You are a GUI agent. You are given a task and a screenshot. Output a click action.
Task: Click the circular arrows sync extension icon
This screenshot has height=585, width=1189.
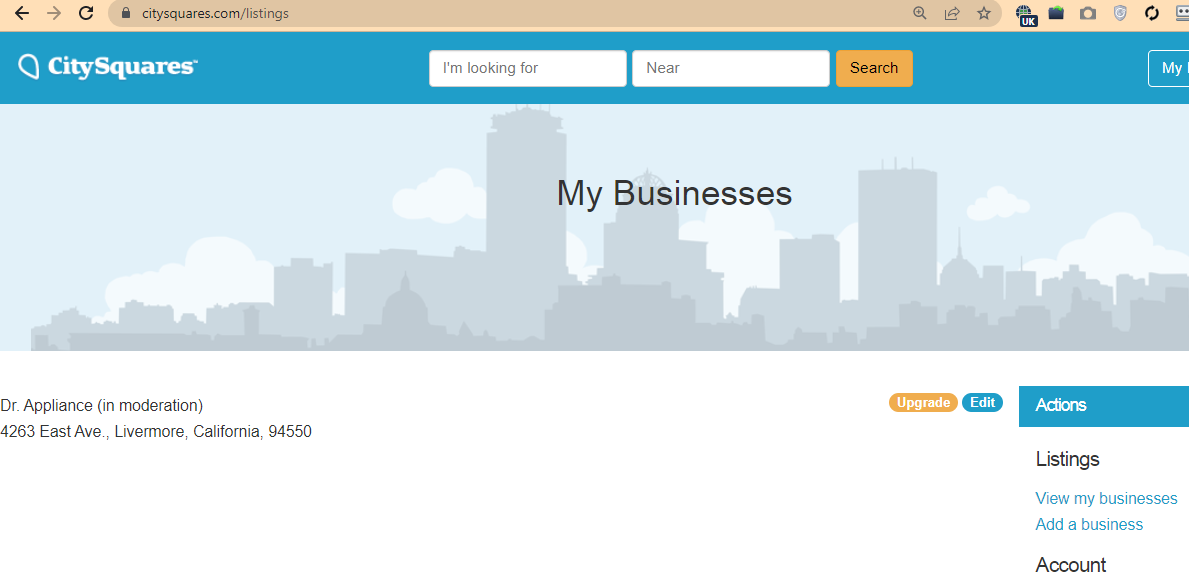pyautogui.click(x=1152, y=13)
